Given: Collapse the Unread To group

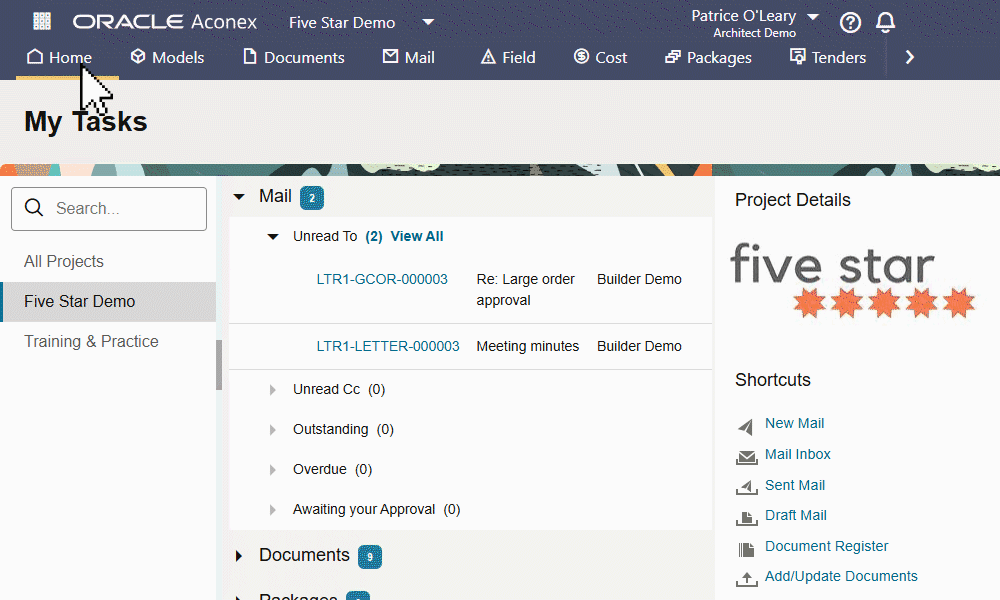Looking at the screenshot, I should pos(273,237).
